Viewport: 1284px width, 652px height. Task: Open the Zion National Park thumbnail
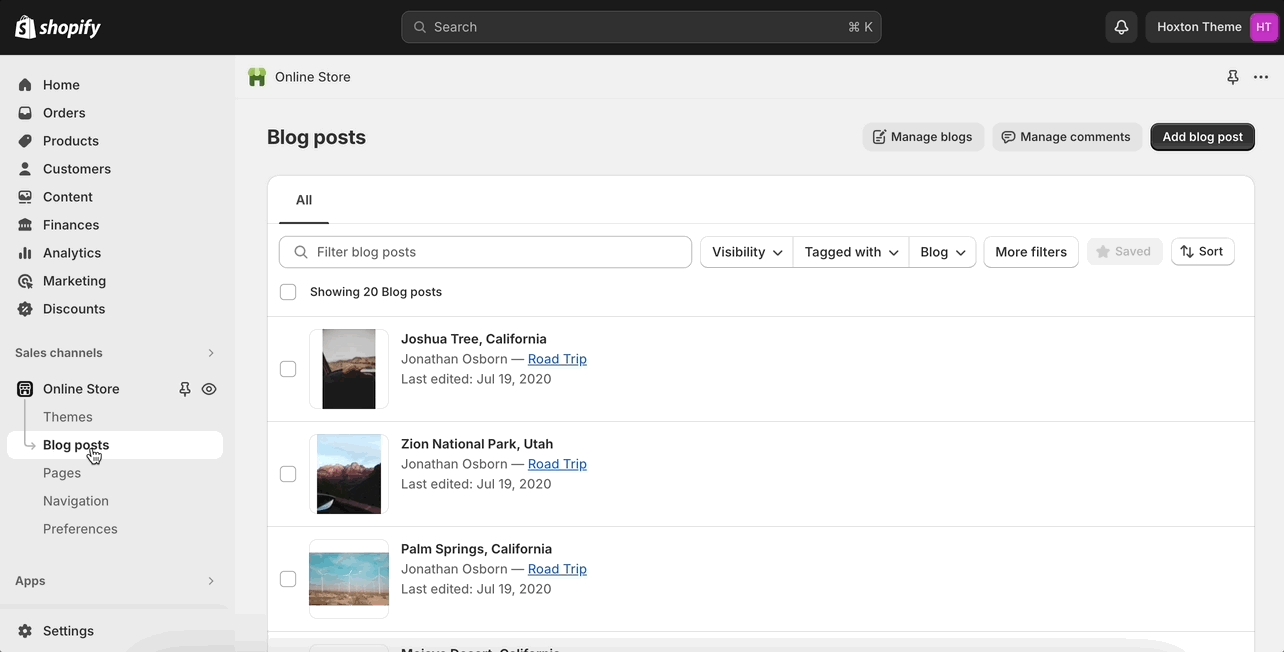click(x=349, y=474)
